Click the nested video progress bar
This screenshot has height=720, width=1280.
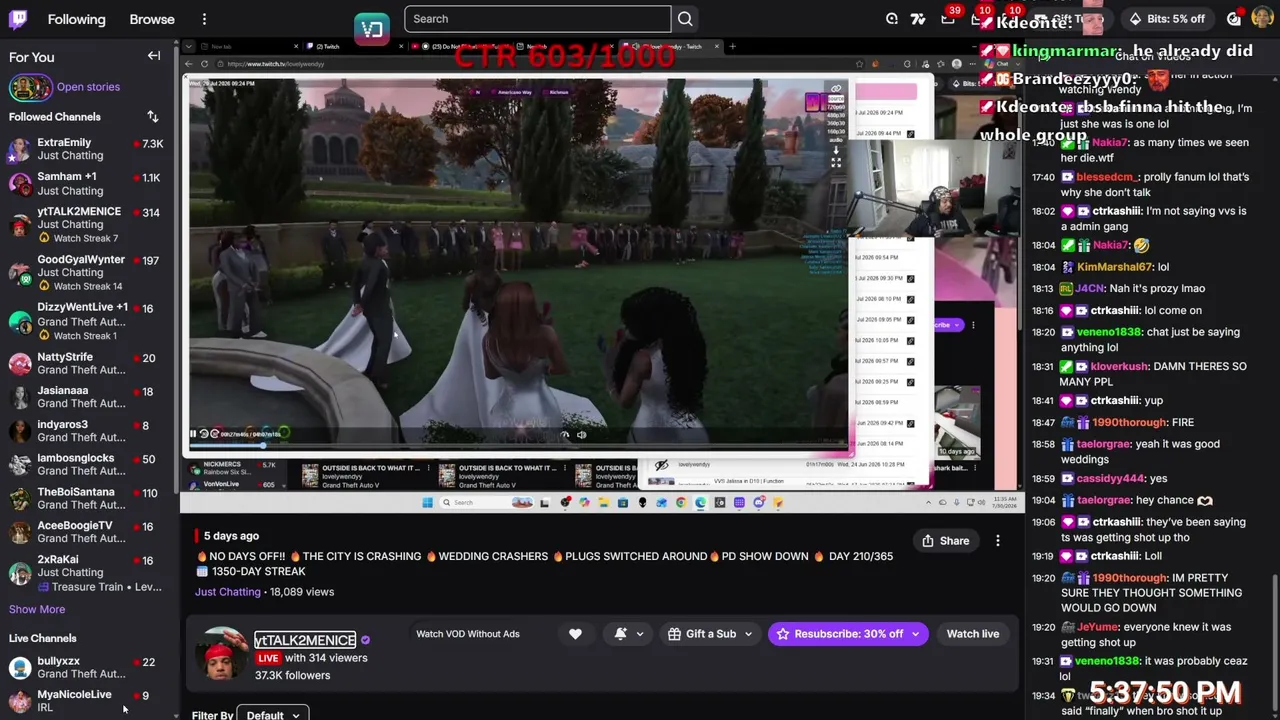pos(519,444)
